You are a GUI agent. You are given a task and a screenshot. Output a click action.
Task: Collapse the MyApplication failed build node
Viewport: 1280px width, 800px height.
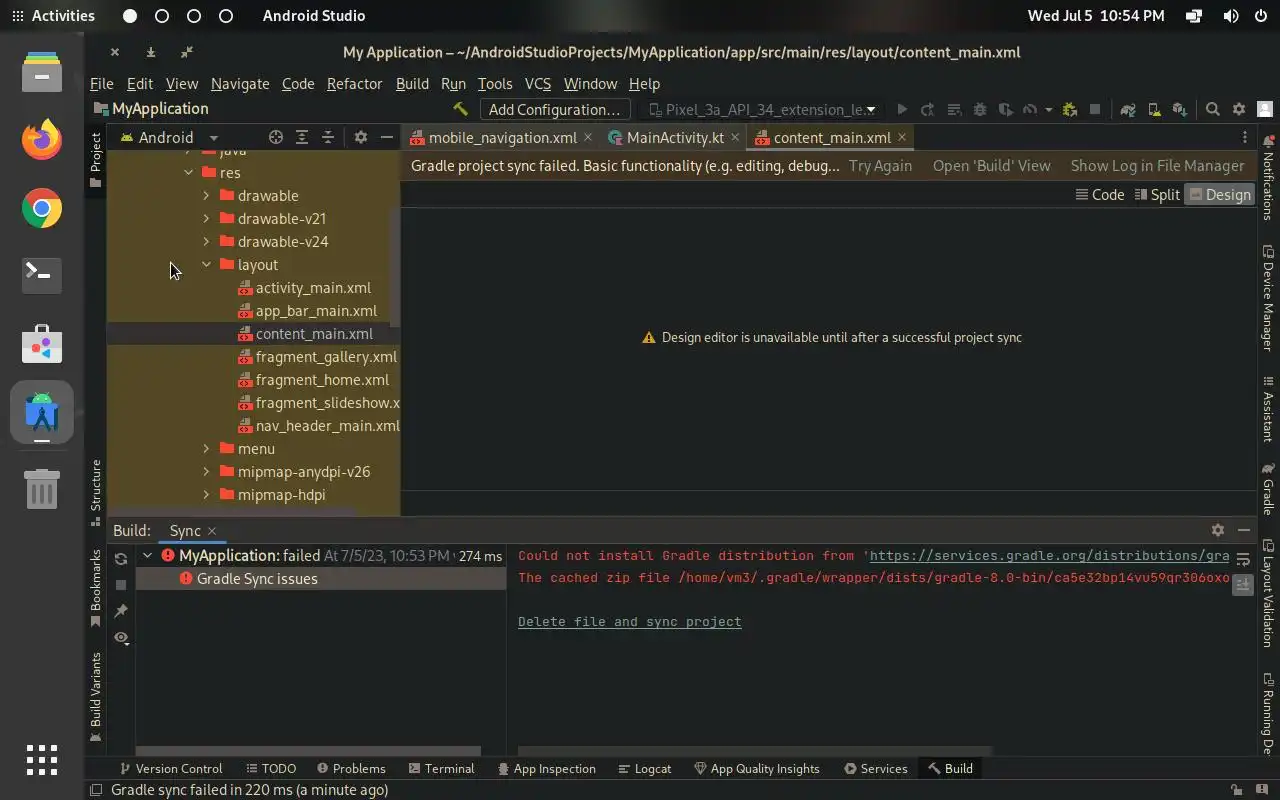click(x=147, y=555)
